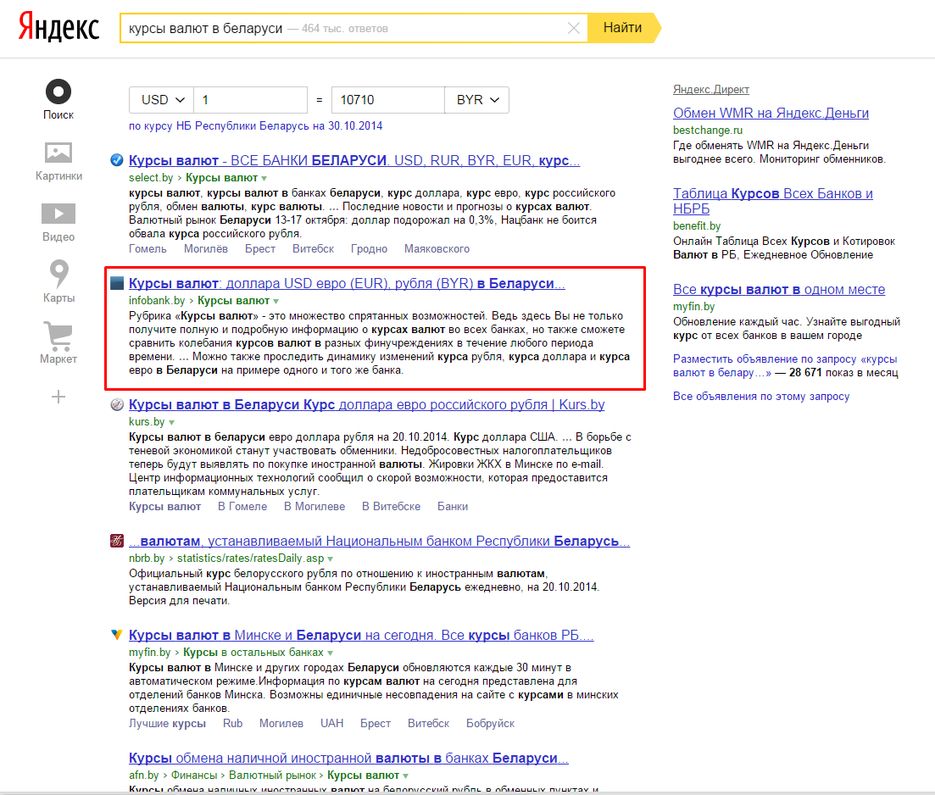Open Картинки image search icon
Image resolution: width=935 pixels, height=795 pixels.
click(58, 153)
